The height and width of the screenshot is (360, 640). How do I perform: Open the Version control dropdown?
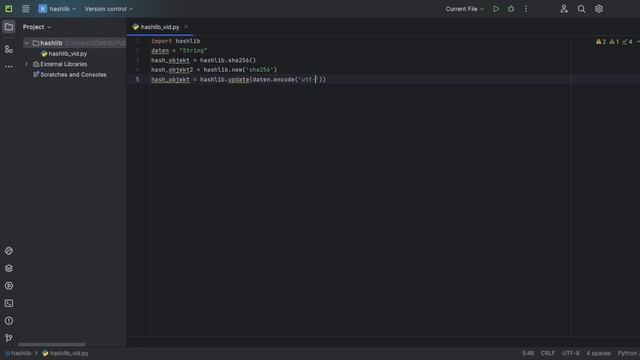(109, 9)
